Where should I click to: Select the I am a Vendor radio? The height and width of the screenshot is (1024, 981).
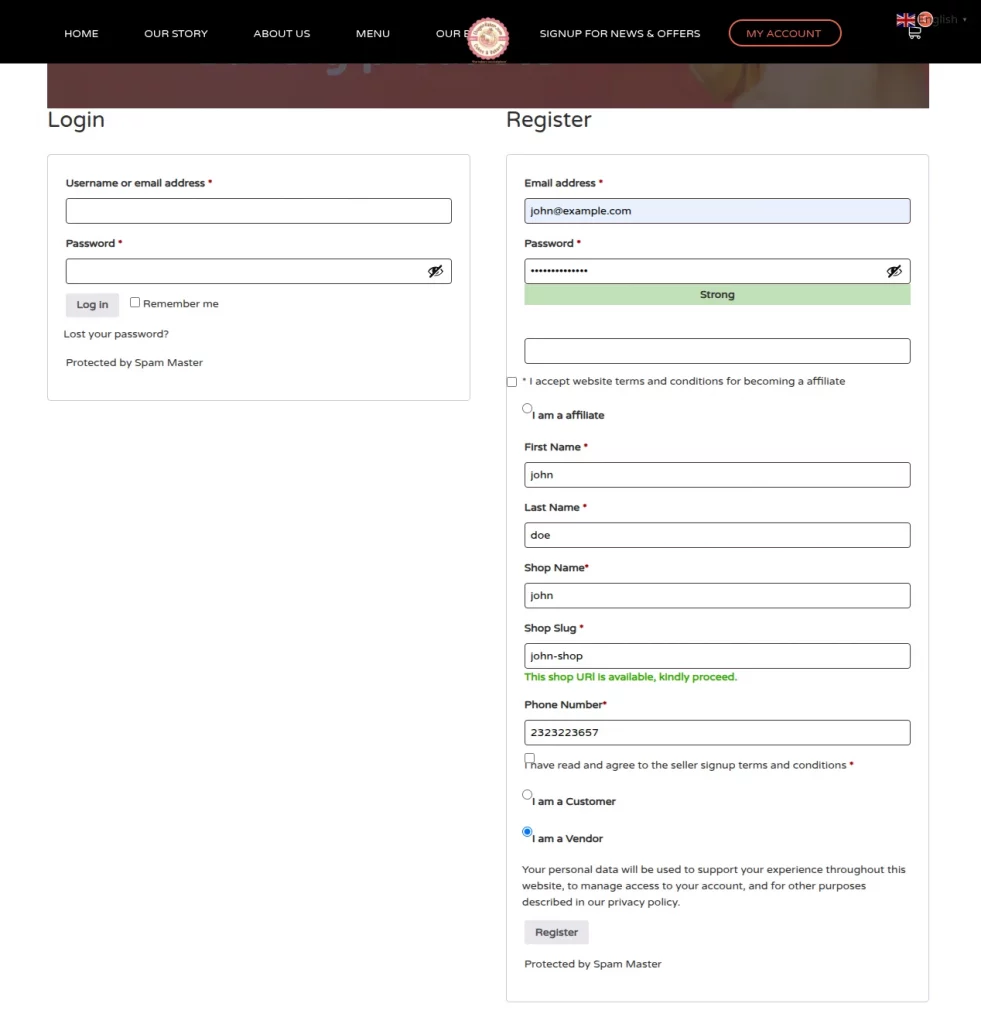[x=527, y=831]
